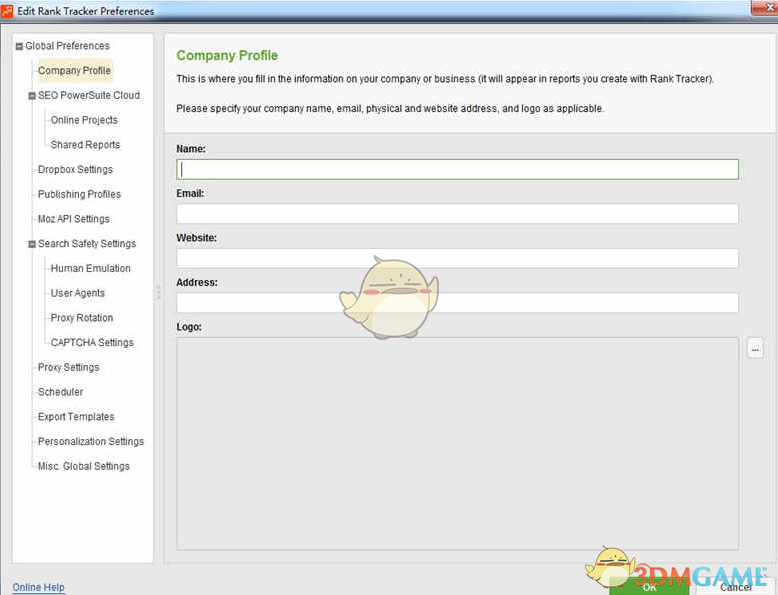Open Online Projects settings

click(84, 120)
